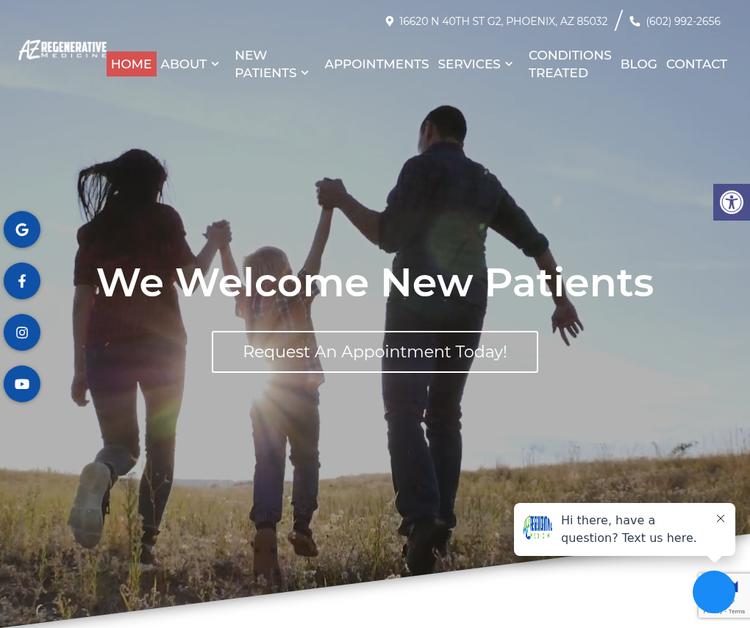Open the Google social icon

point(22,230)
